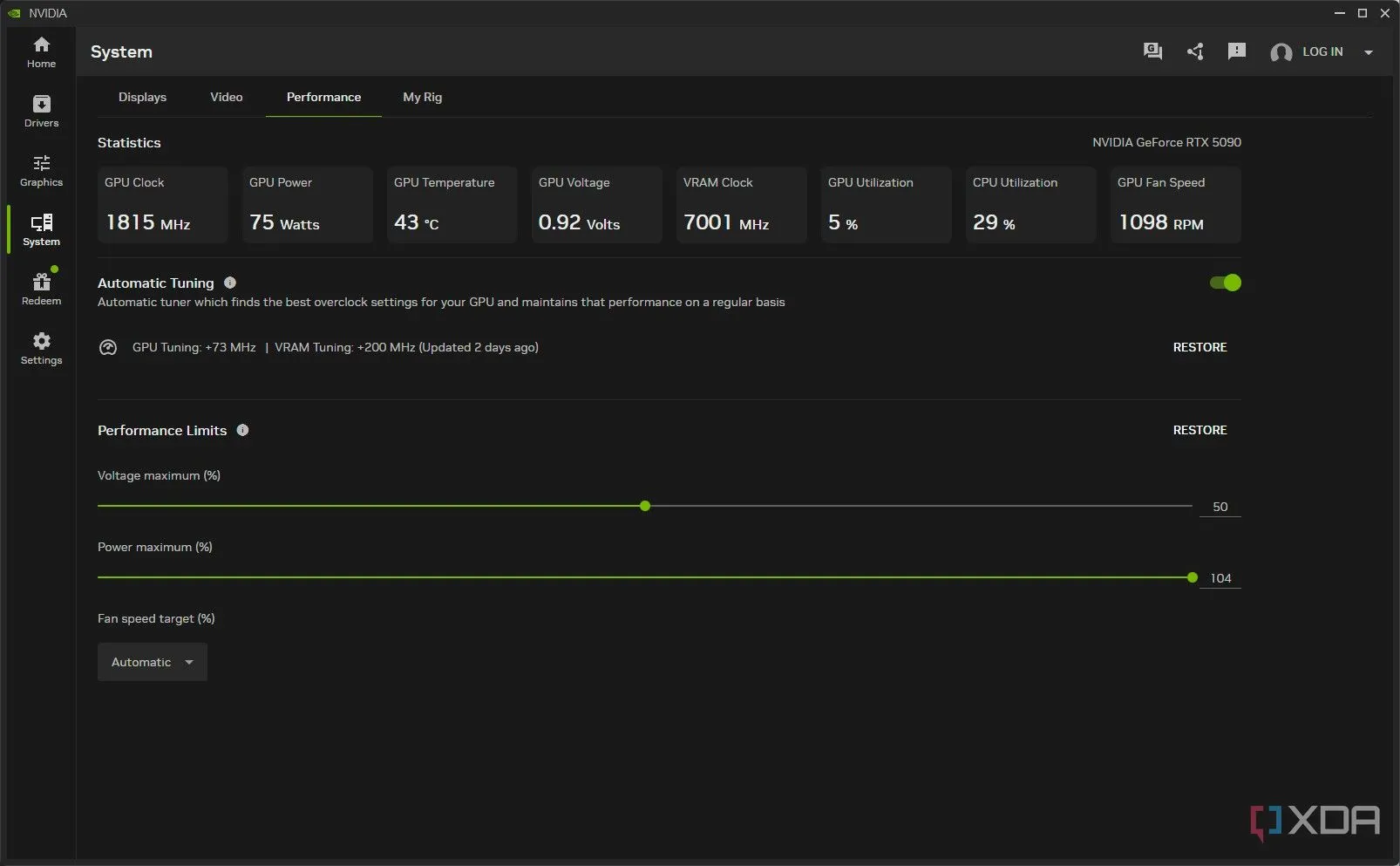Disable the Automatic Tuning toggle

1225,283
